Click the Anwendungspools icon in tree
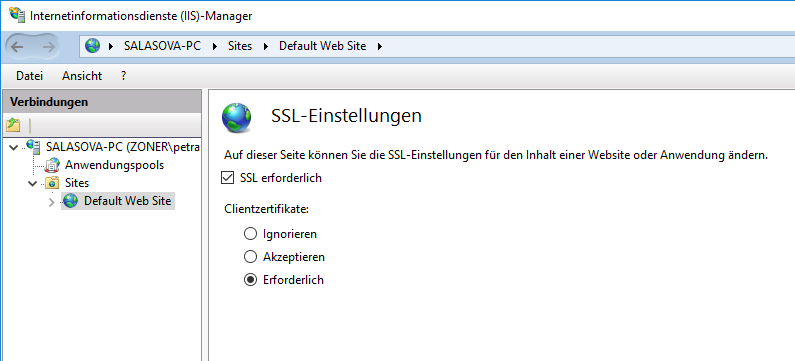The image size is (795, 361). coord(53,165)
